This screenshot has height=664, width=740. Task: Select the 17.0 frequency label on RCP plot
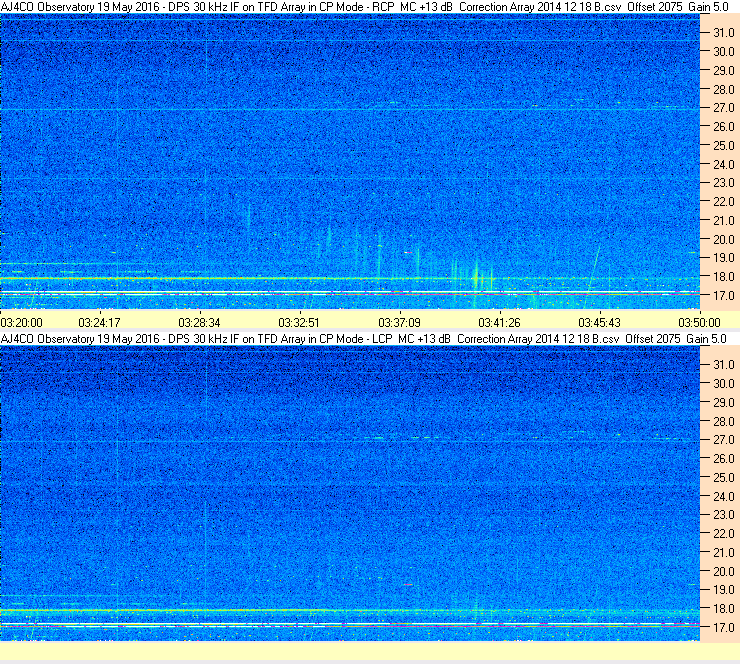(x=723, y=296)
